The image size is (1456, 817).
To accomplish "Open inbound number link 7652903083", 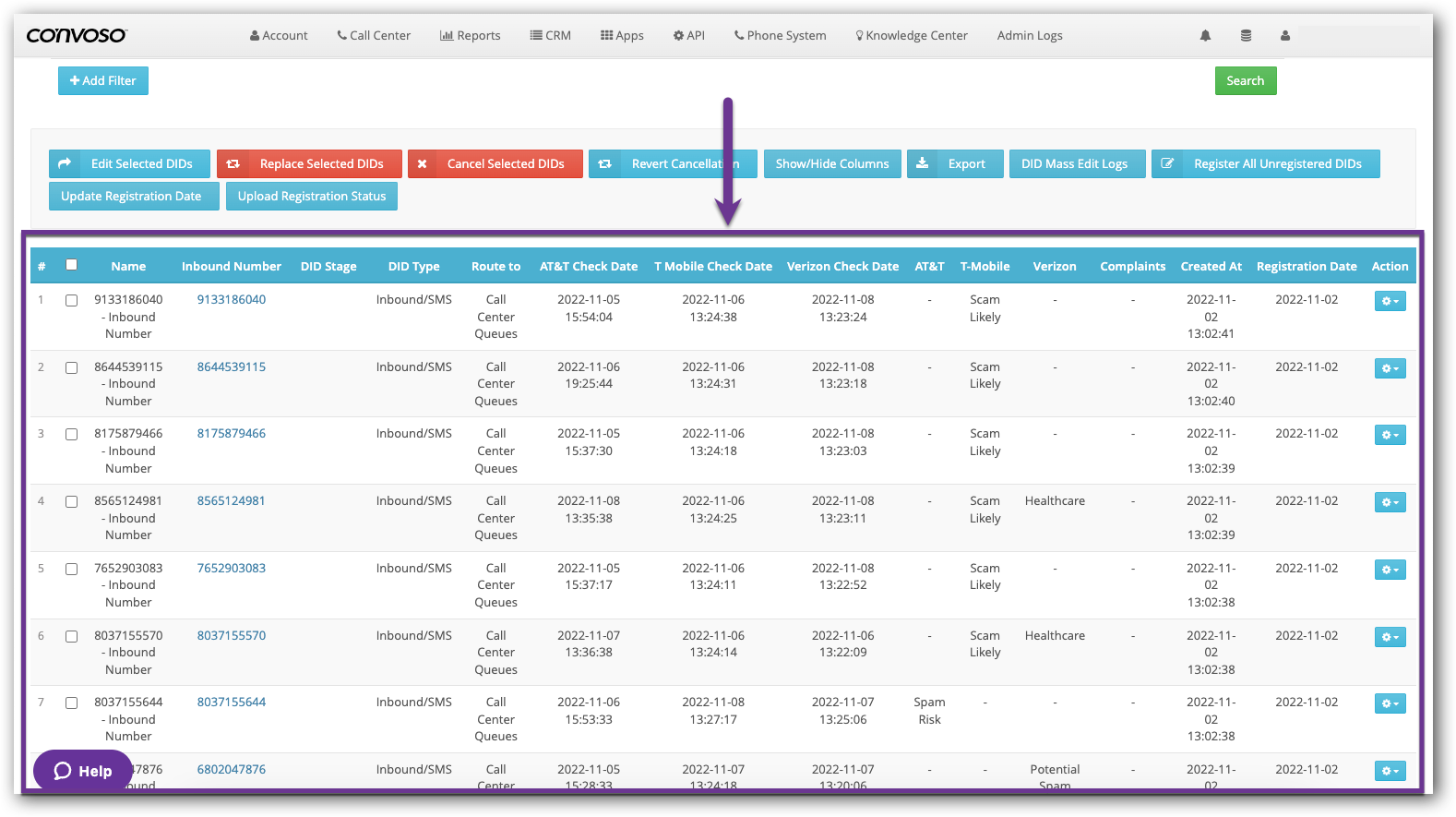I will point(232,568).
